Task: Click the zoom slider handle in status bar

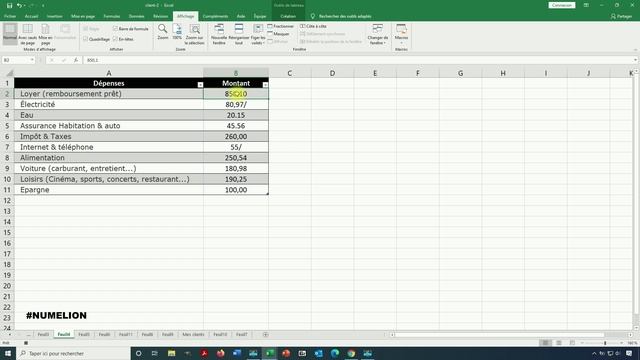Action: tap(605, 343)
